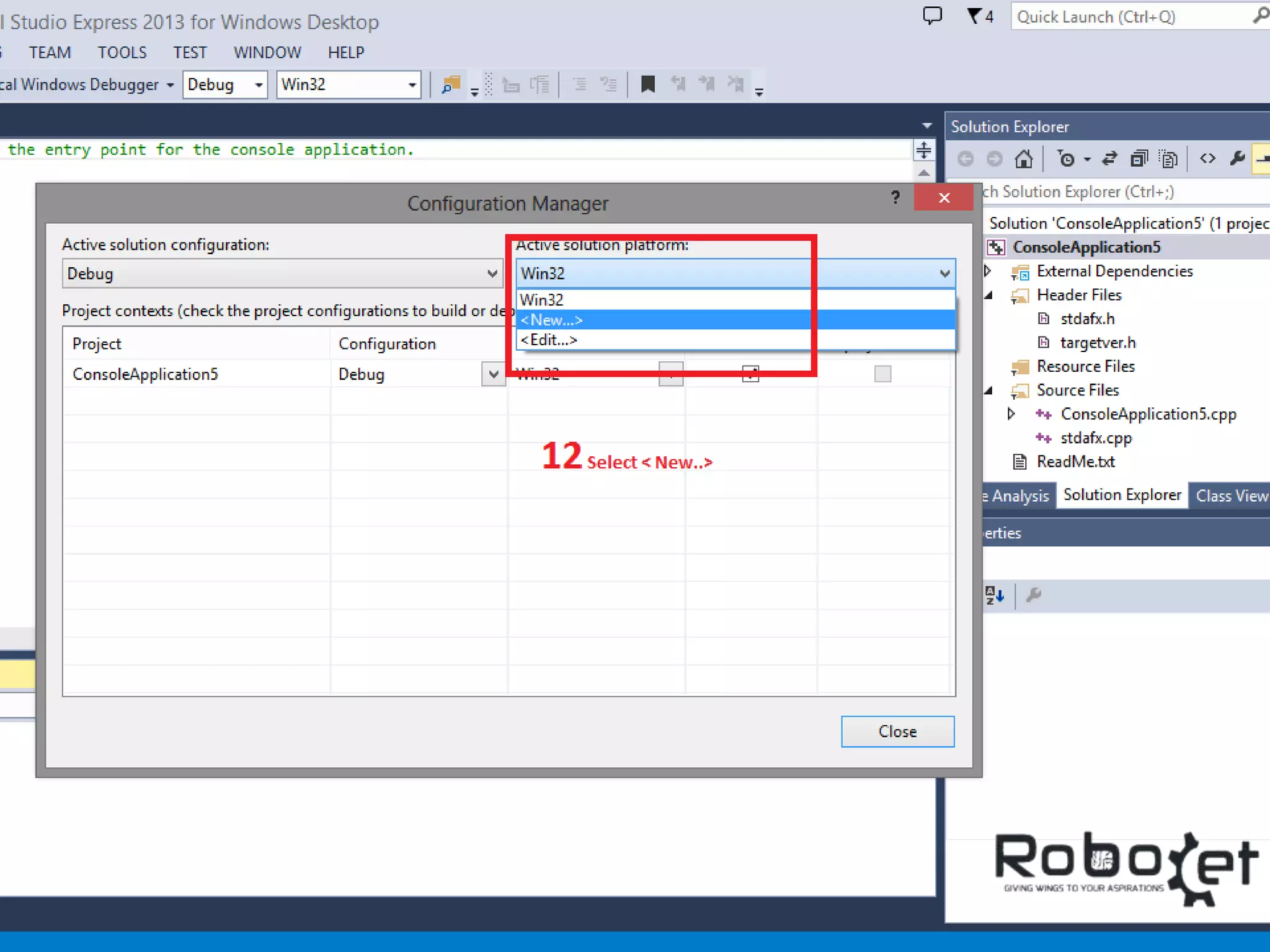1270x952 pixels.
Task: Open project Configuration Debug dropdown arrow
Action: (493, 374)
